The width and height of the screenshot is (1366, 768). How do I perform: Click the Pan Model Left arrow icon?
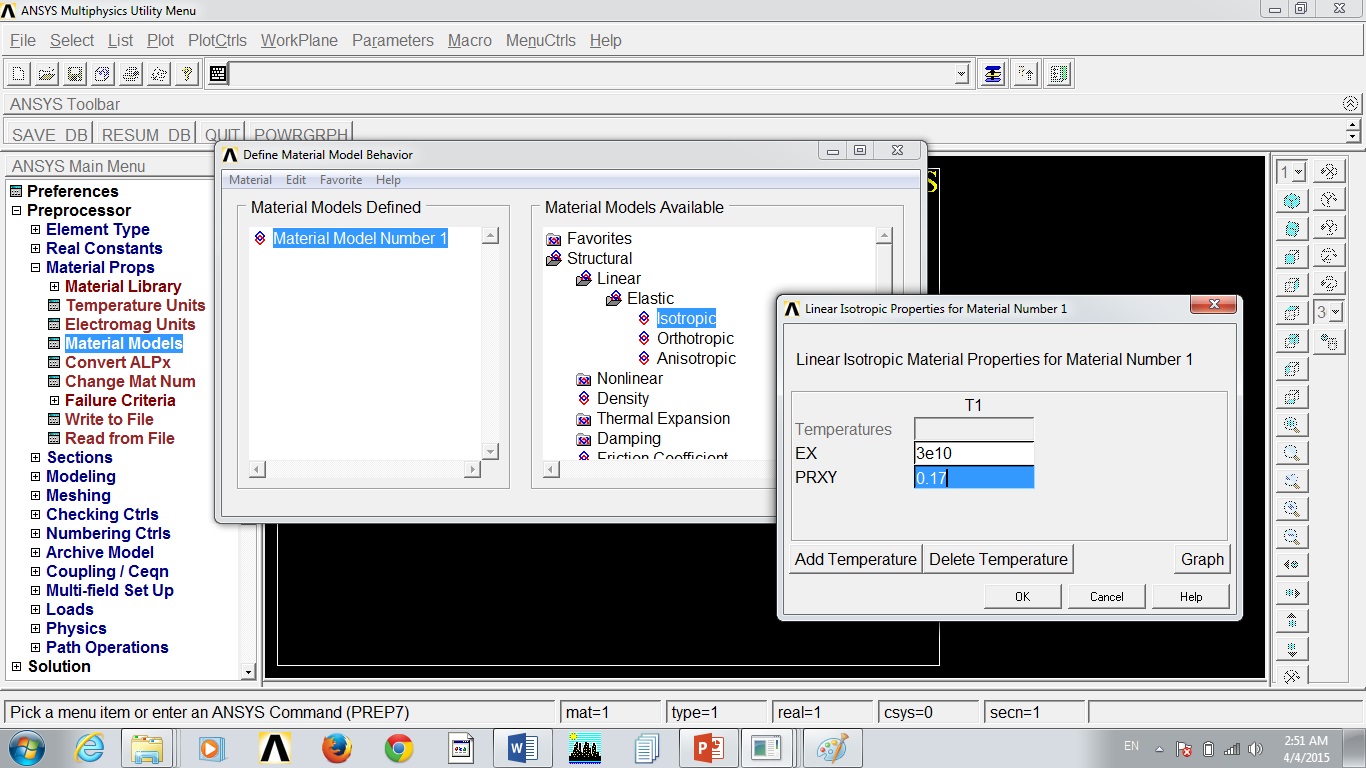[x=1292, y=565]
